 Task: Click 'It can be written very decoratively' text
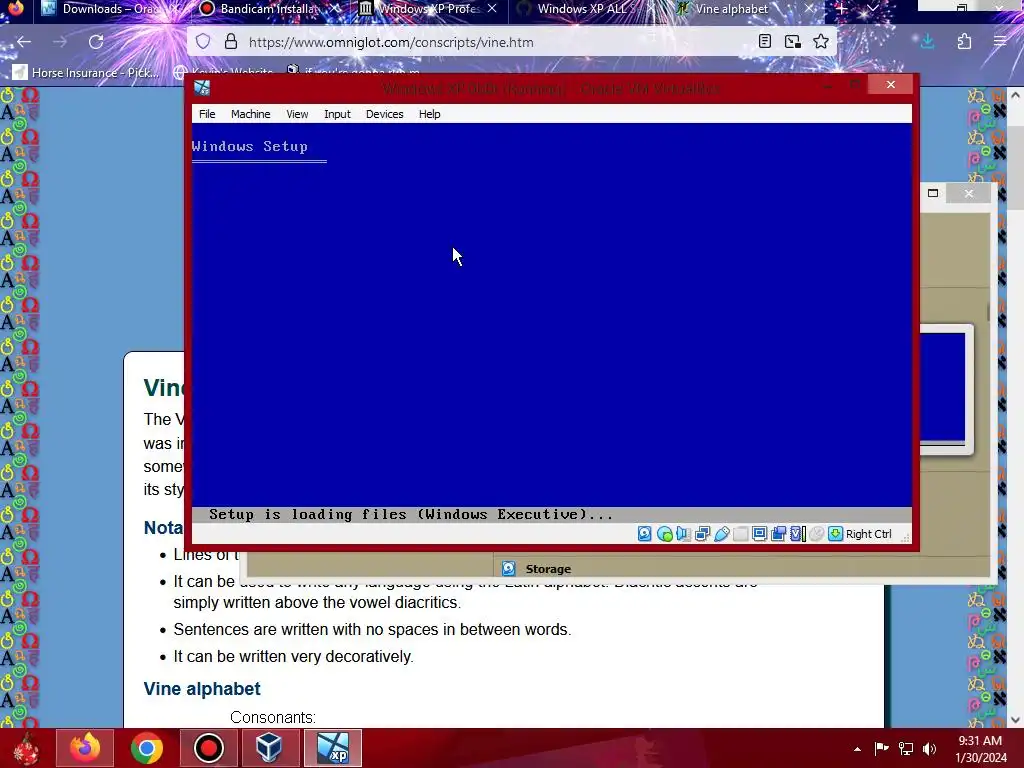(293, 656)
